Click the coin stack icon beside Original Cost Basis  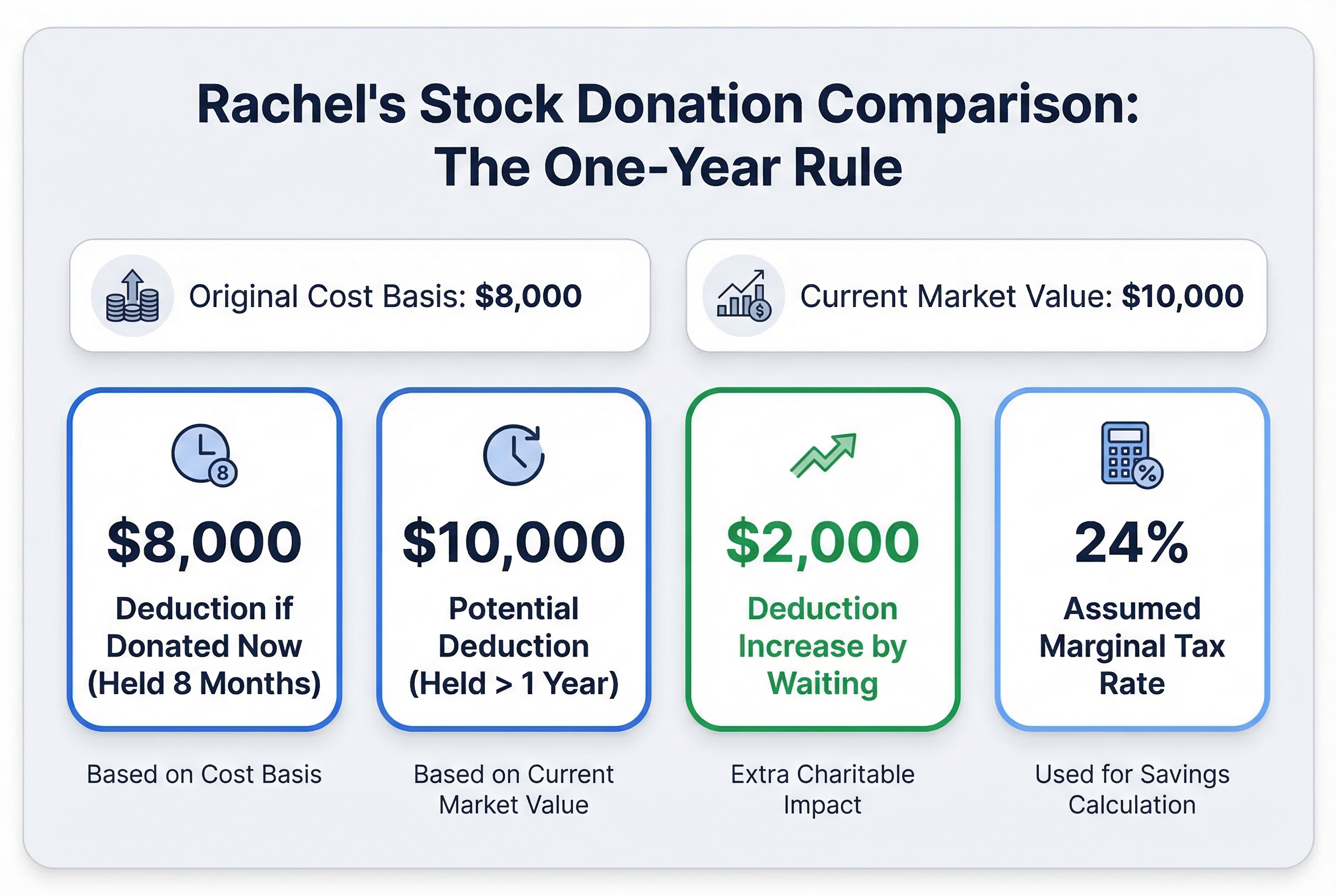point(133,296)
